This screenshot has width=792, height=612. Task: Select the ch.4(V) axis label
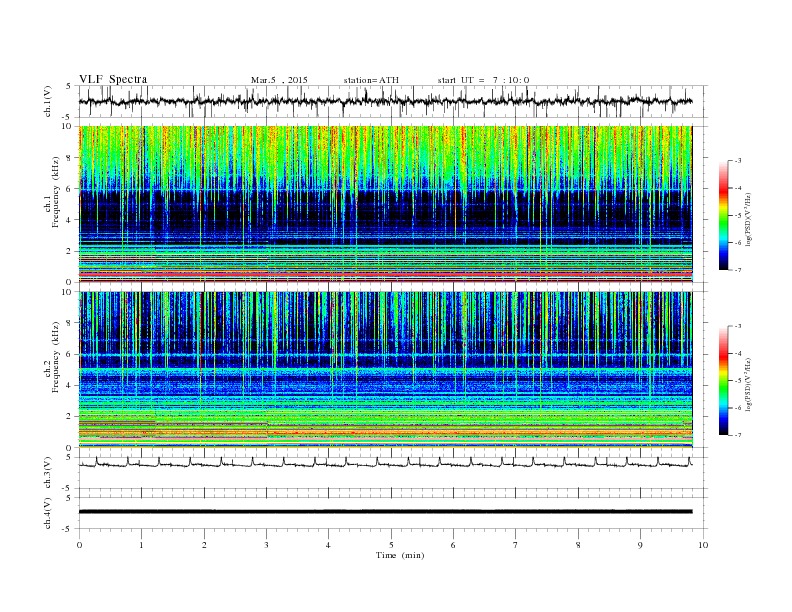pyautogui.click(x=48, y=513)
